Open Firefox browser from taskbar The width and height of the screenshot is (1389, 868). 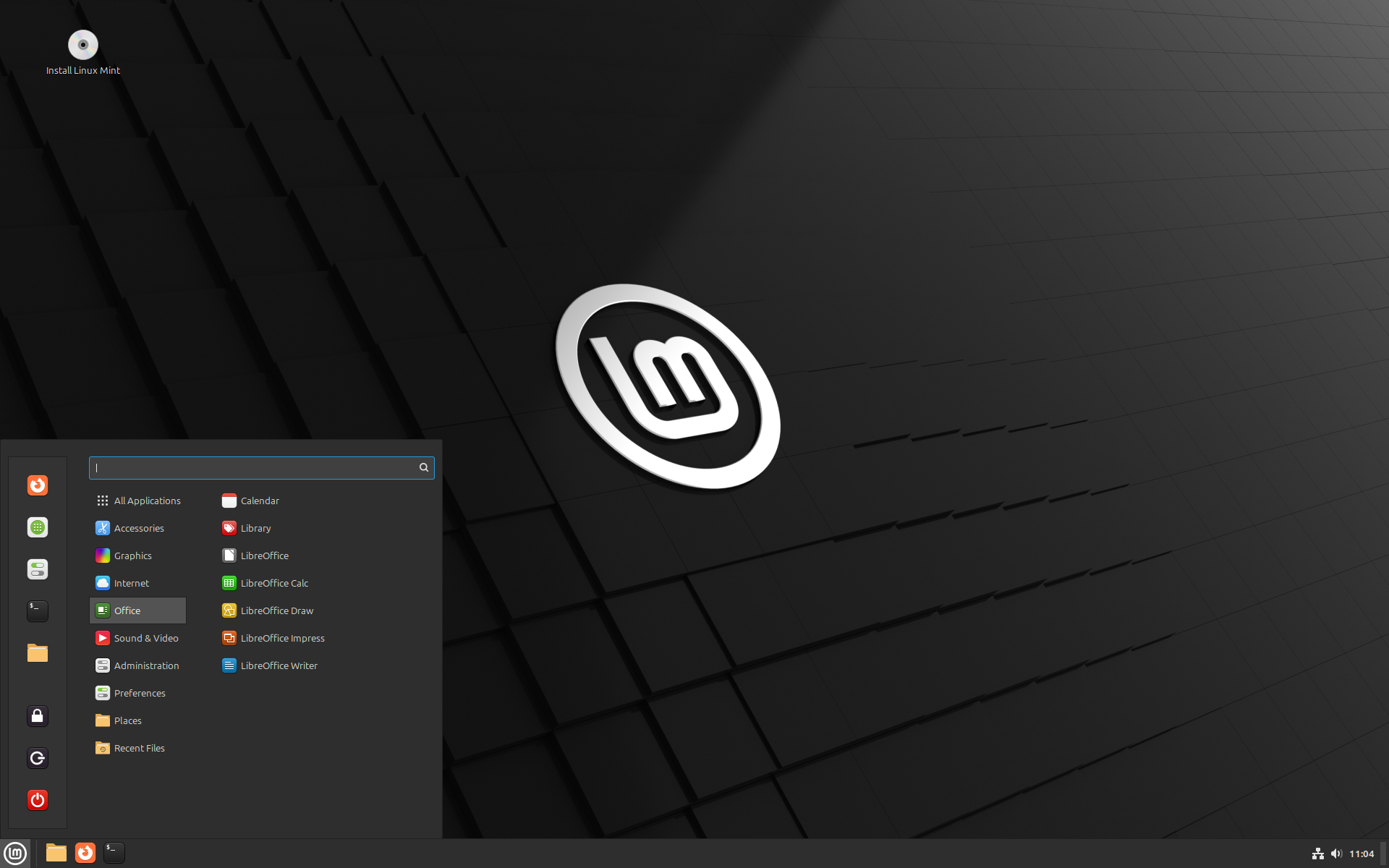pyautogui.click(x=85, y=852)
